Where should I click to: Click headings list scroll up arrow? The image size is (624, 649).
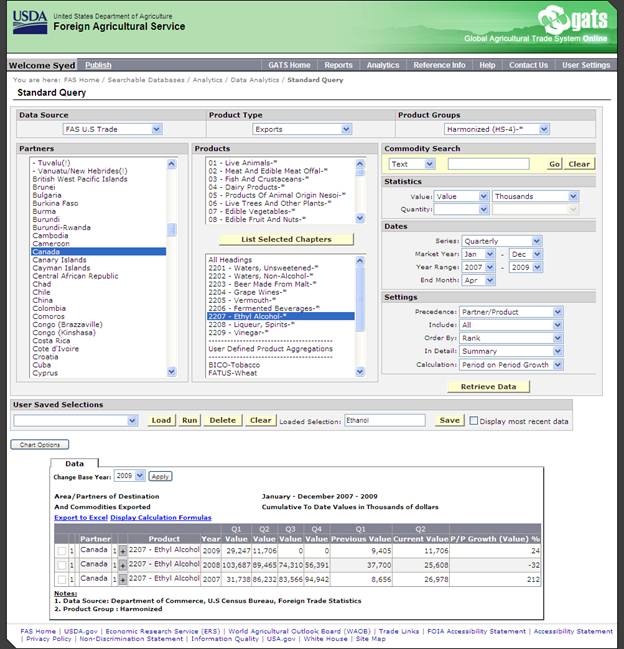pos(360,260)
